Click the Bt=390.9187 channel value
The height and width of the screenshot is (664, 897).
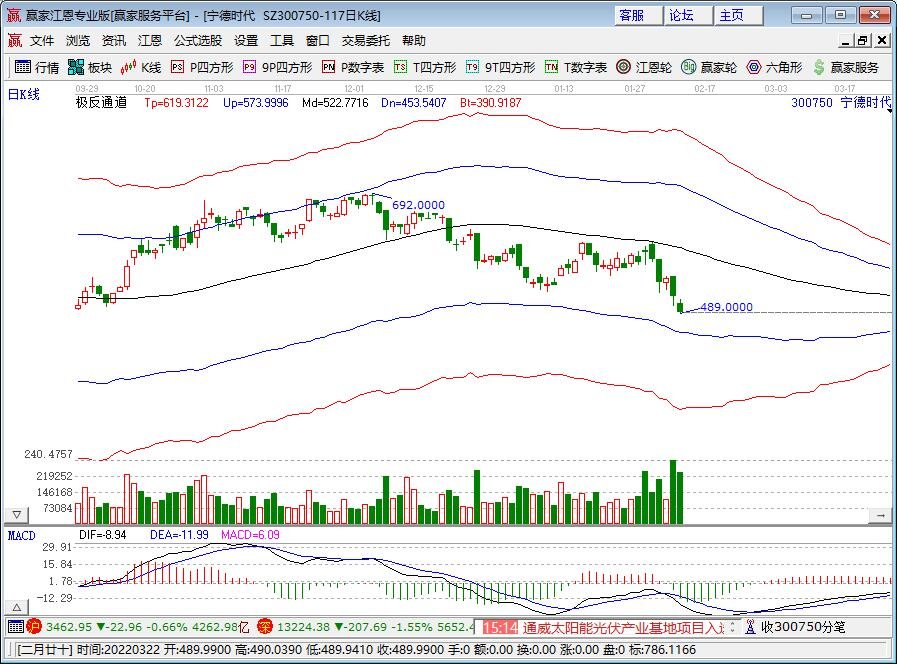click(x=491, y=103)
